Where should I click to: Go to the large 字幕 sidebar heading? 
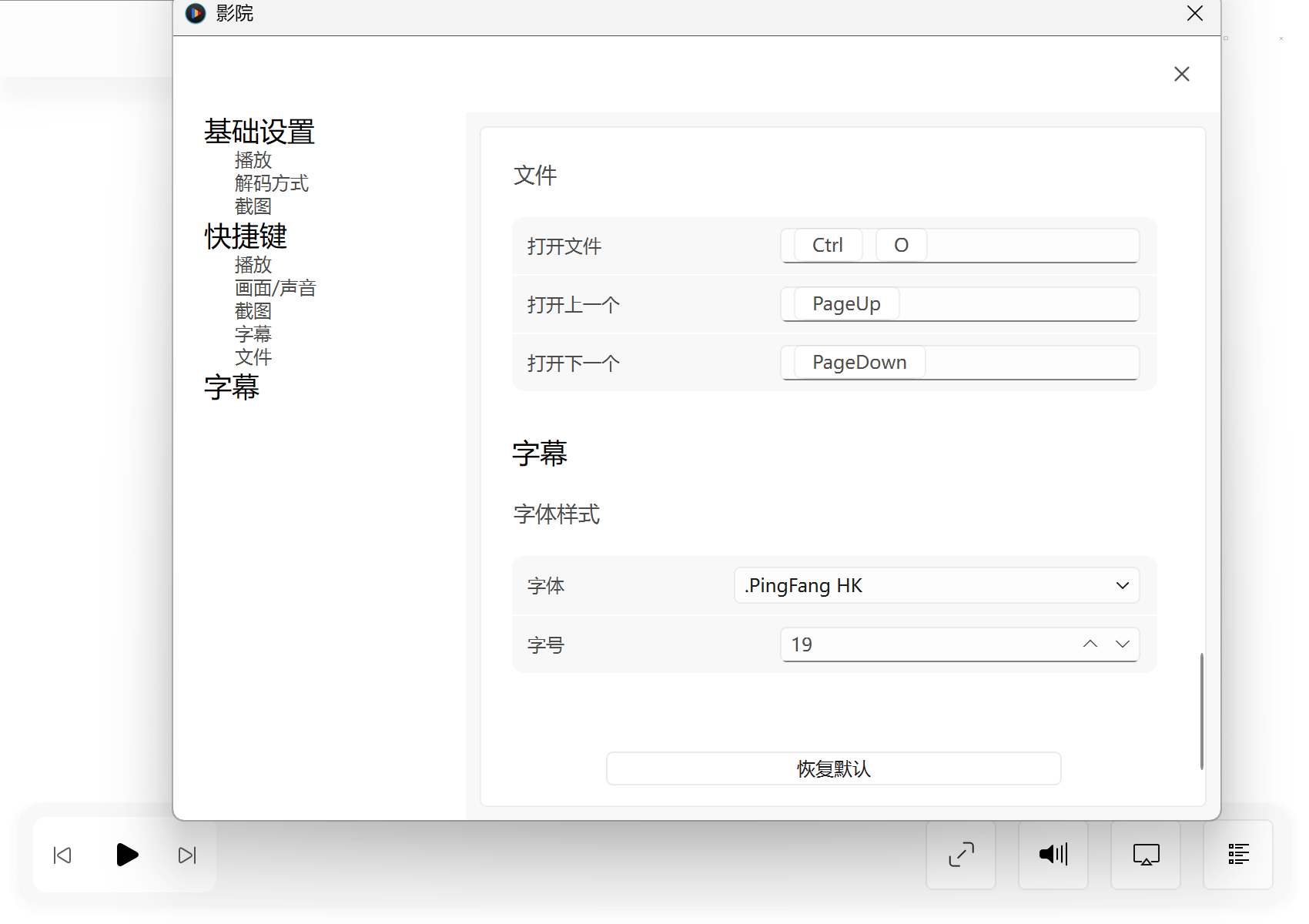click(x=232, y=387)
